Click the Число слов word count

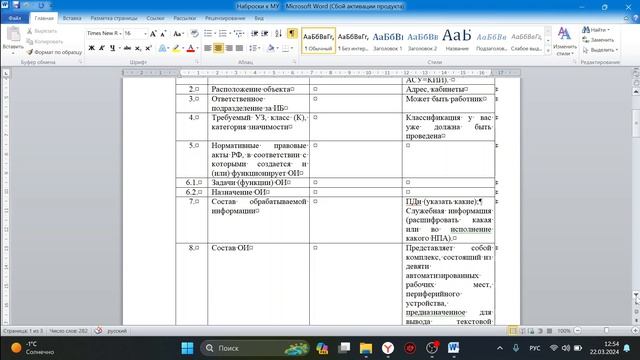click(68, 331)
